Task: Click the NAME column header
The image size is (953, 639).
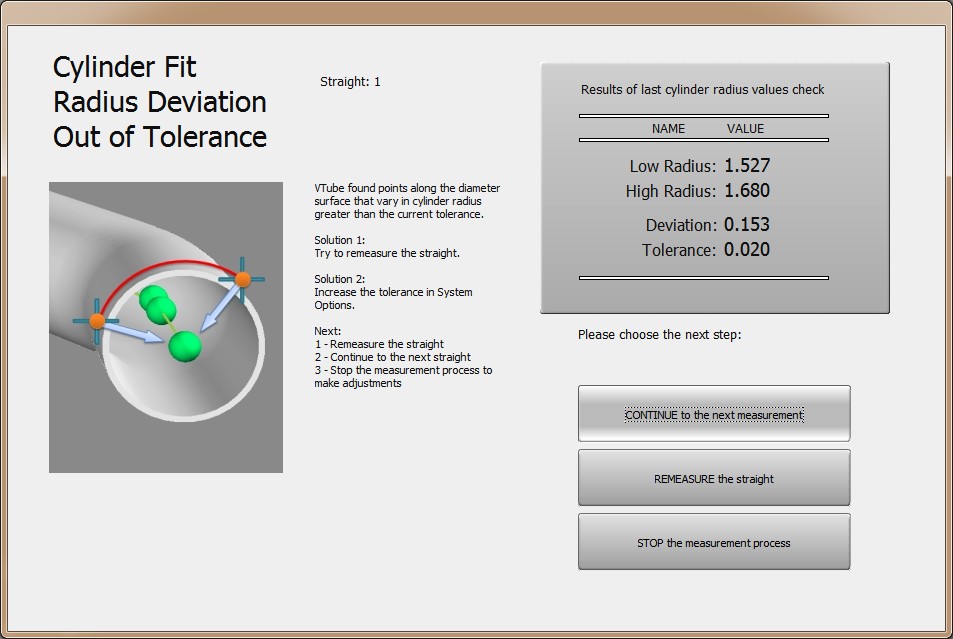Action: [668, 129]
